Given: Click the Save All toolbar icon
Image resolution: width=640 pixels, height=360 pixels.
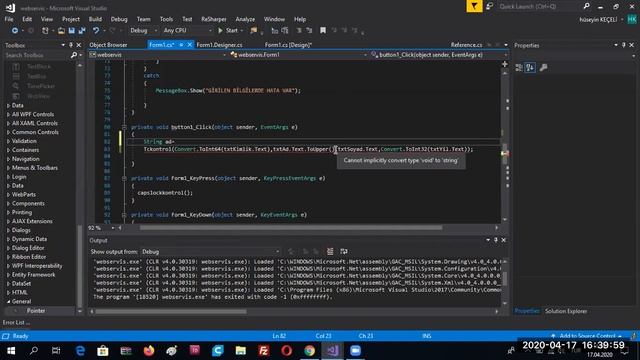Looking at the screenshot, I should [x=82, y=31].
